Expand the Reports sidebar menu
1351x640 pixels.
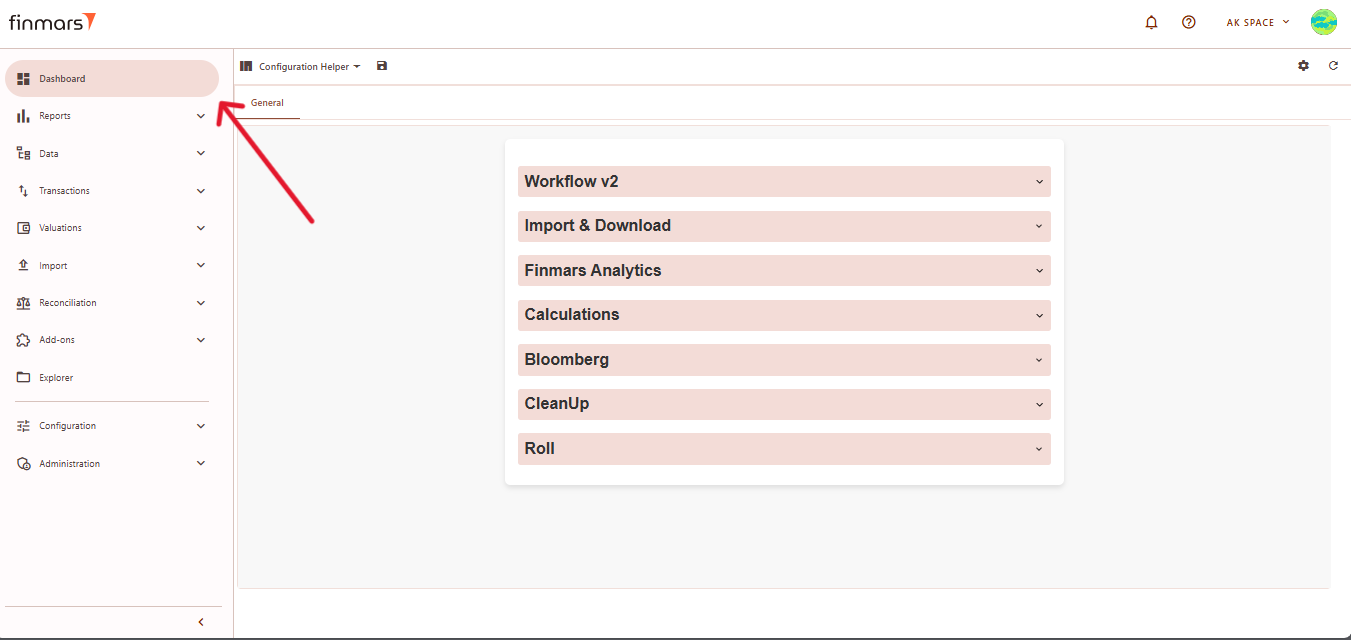tap(110, 116)
